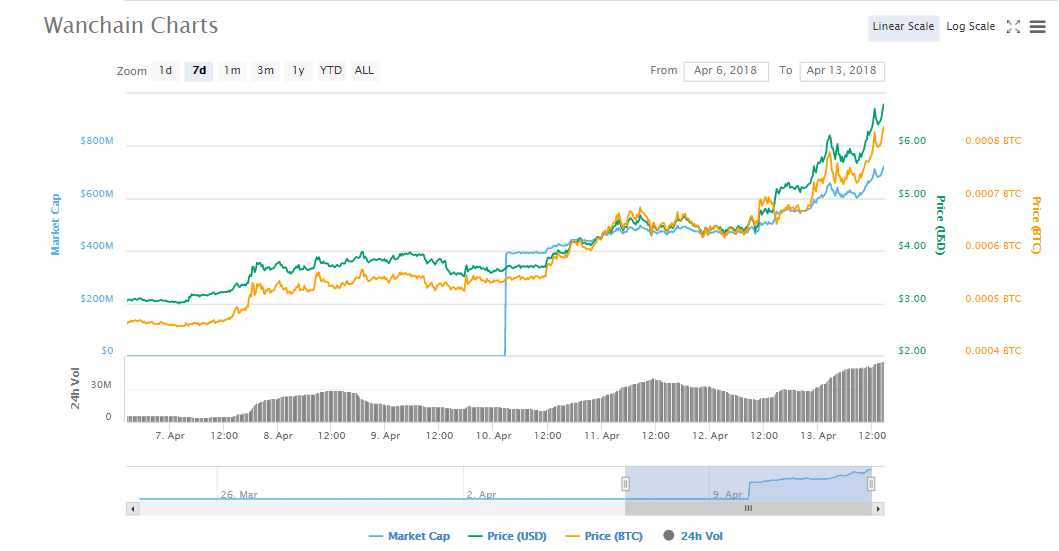Switch to Log Scale
Image resolution: width=1059 pixels, height=551 pixels.
970,27
